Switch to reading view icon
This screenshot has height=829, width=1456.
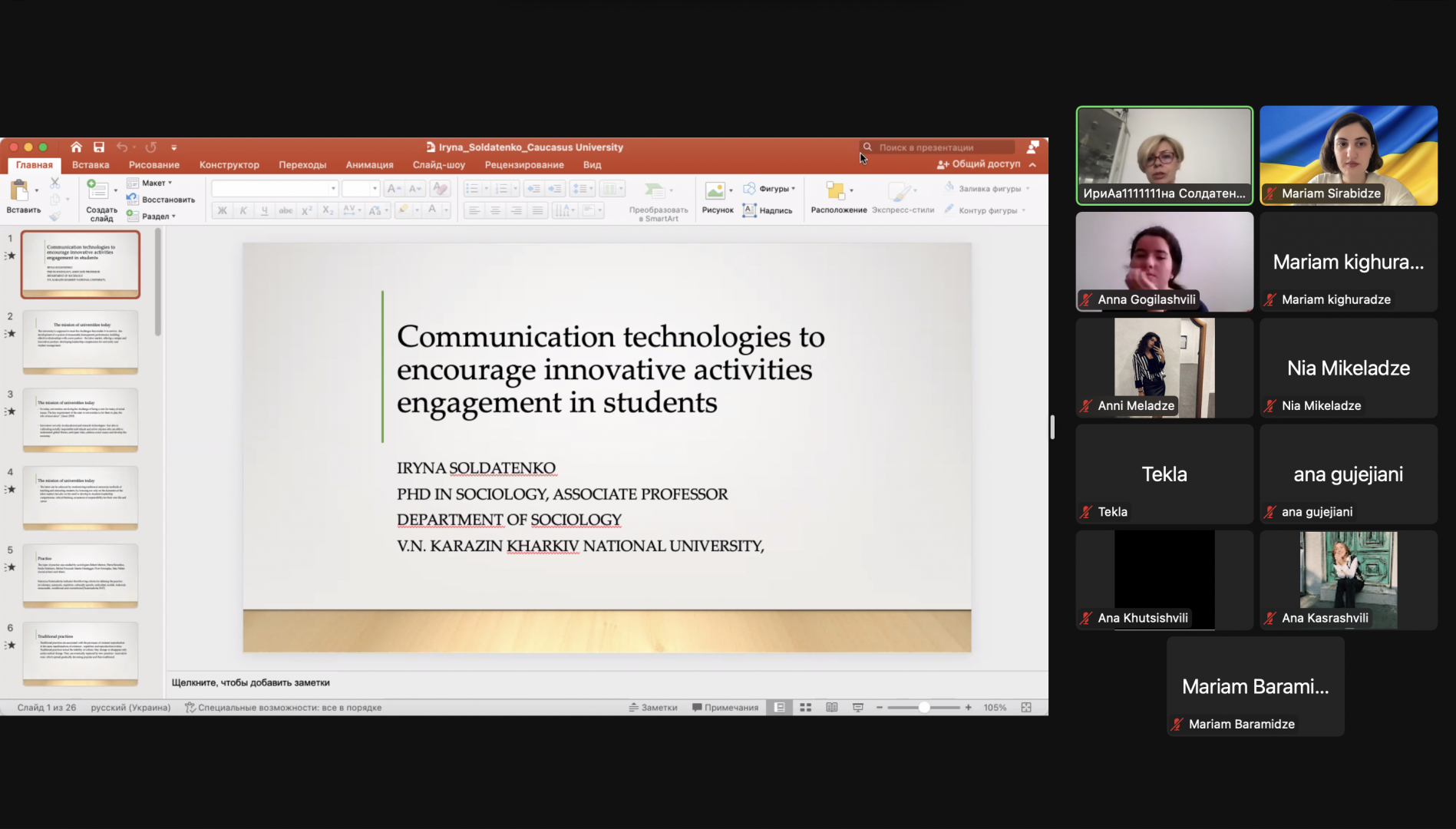[x=831, y=708]
